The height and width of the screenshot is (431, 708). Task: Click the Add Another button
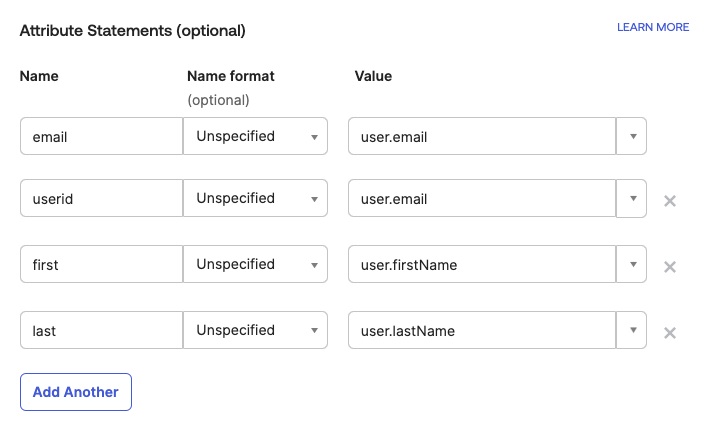tap(76, 392)
